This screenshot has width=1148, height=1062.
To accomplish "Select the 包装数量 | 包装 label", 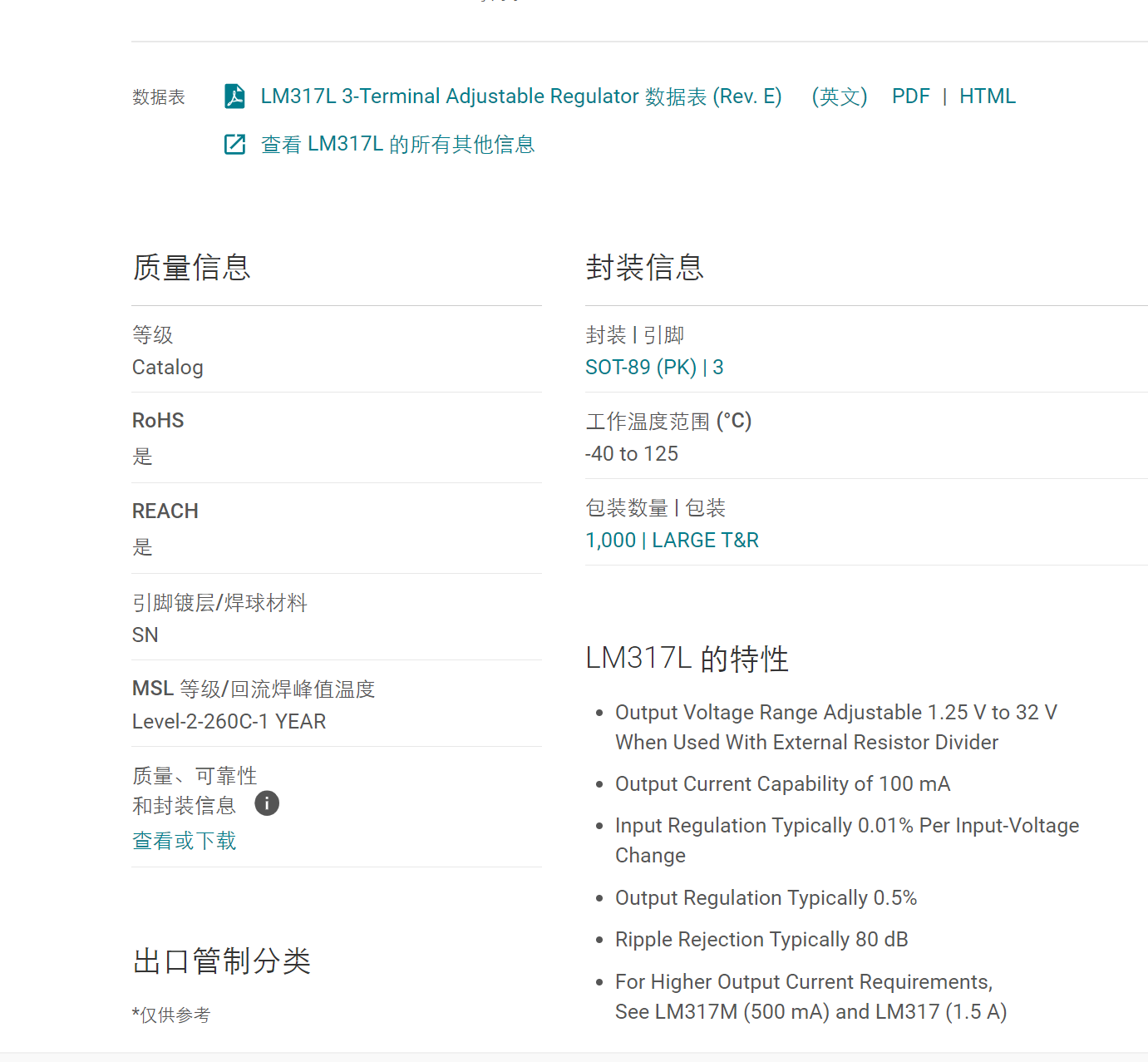I will coord(656,508).
